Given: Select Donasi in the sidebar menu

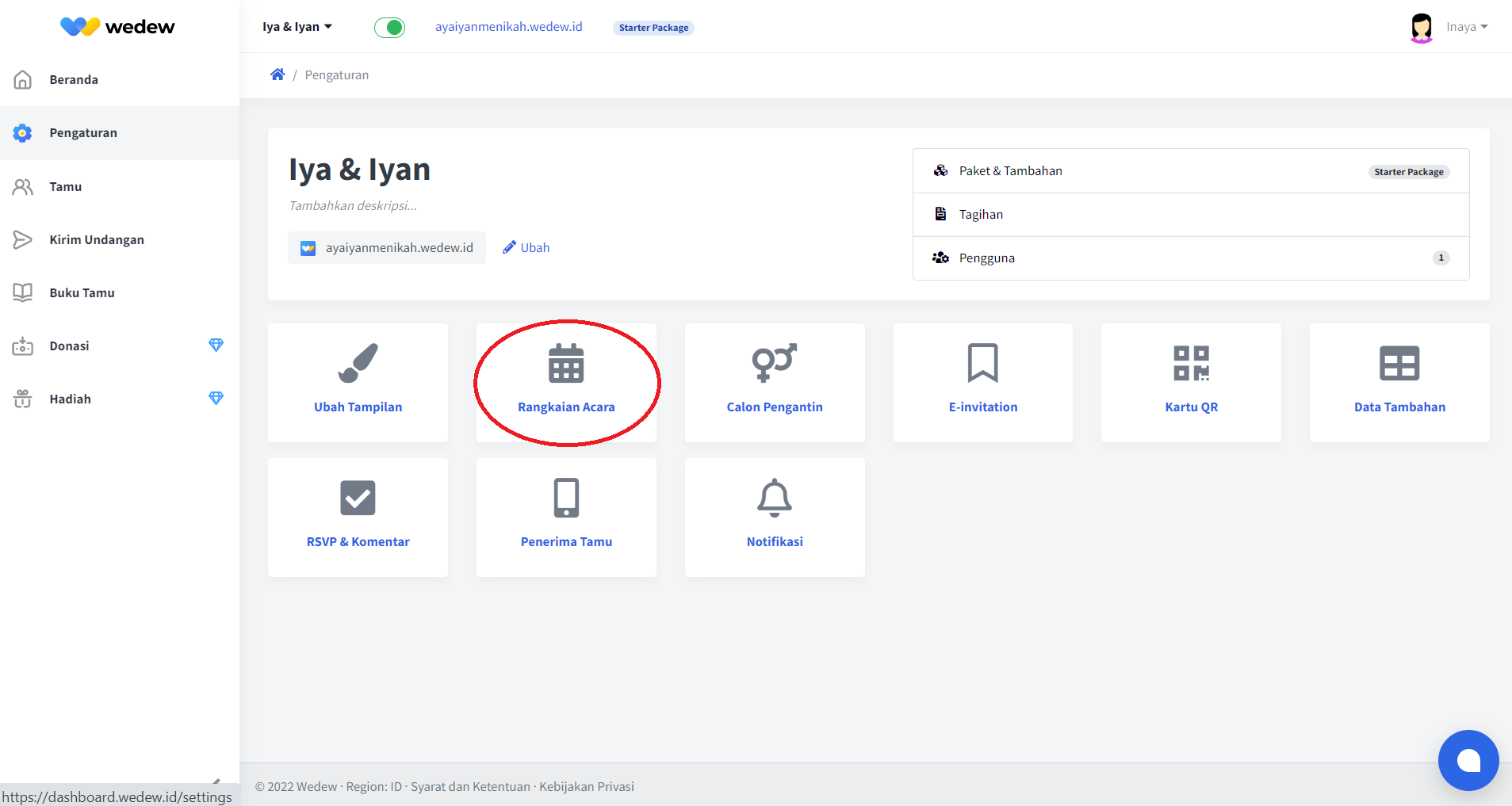Looking at the screenshot, I should click(120, 346).
